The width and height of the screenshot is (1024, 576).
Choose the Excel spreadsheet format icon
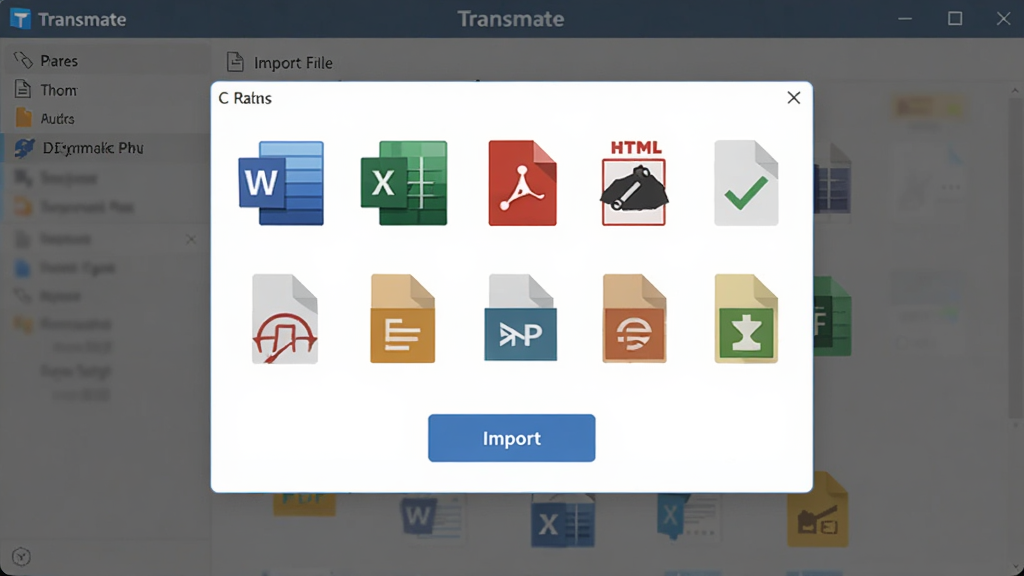click(x=404, y=183)
